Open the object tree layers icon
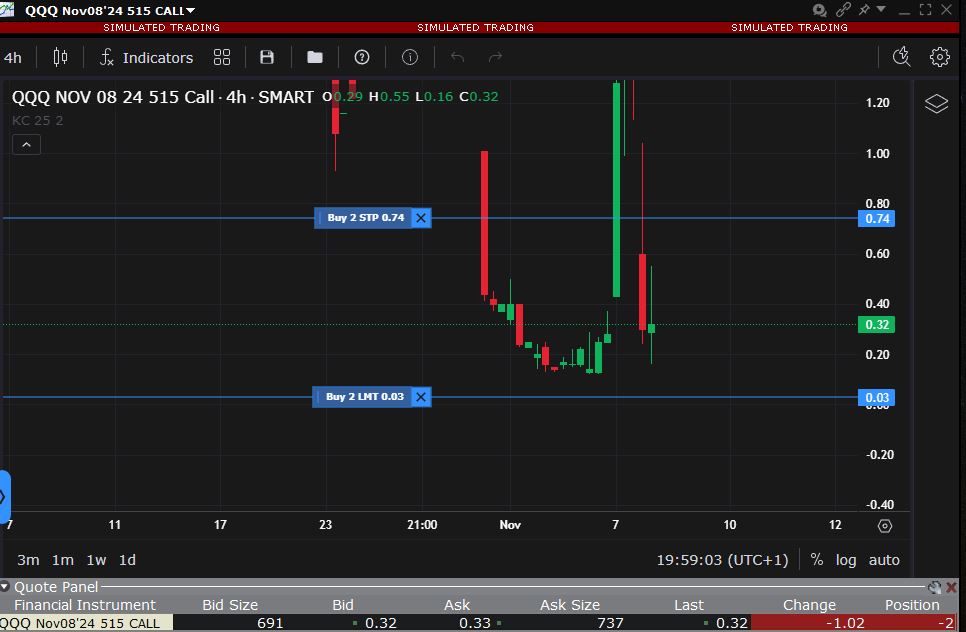 (936, 103)
